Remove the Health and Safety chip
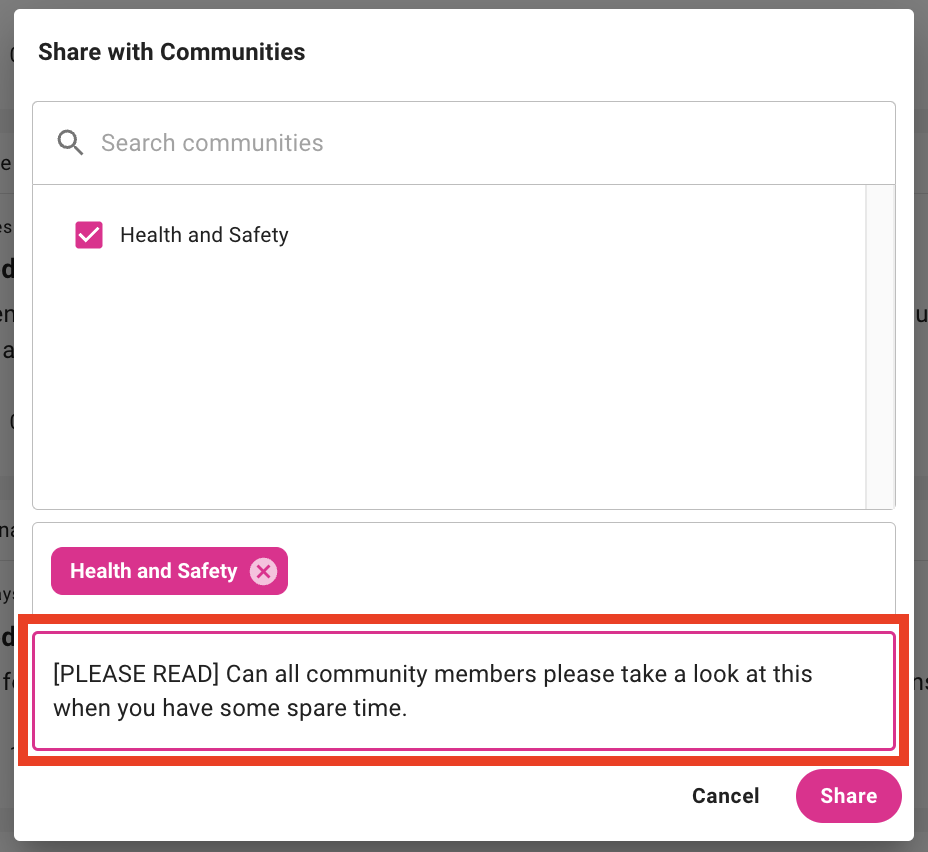 coord(263,571)
